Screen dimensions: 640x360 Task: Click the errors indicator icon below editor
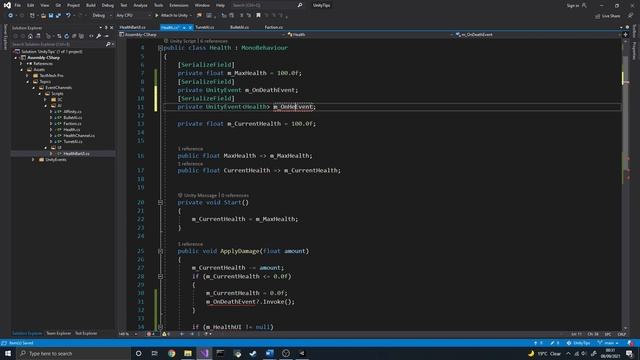[x=149, y=334]
